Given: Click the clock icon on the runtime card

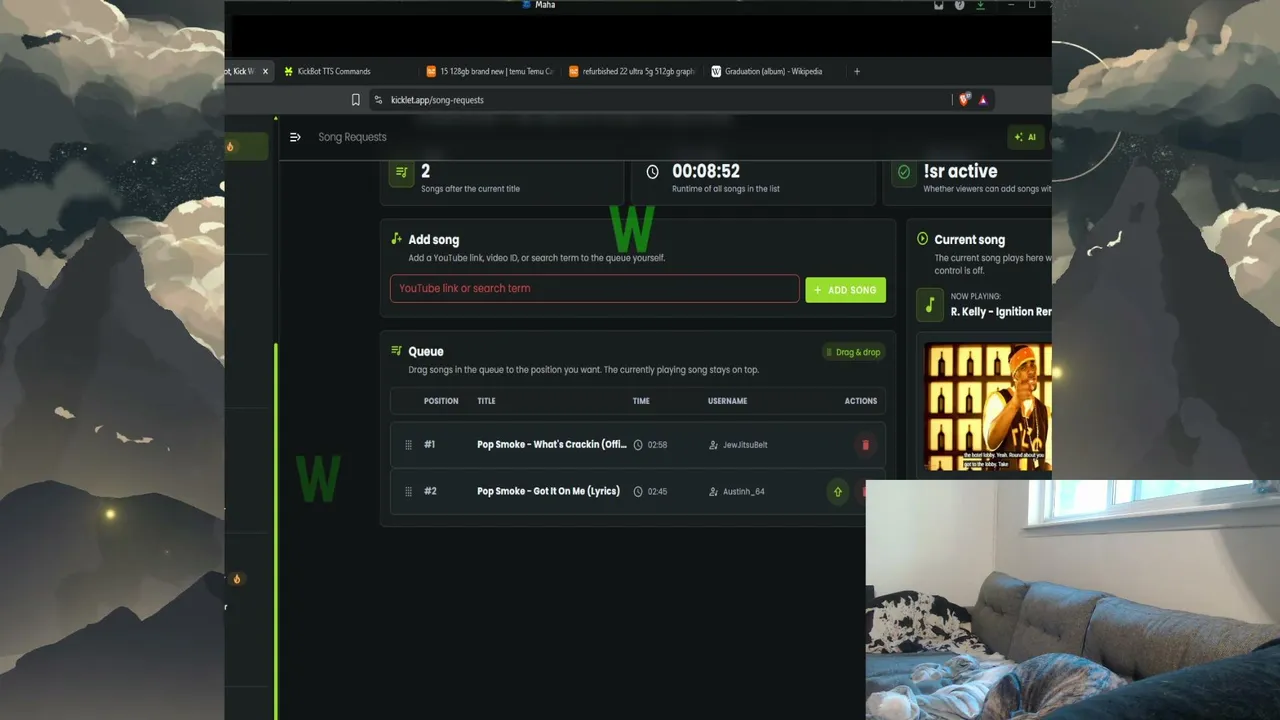Looking at the screenshot, I should (x=652, y=172).
